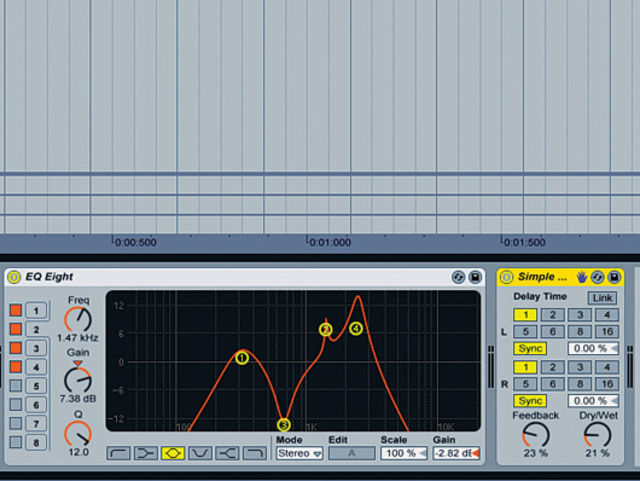Click the Scale field showing 100 %

point(404,454)
